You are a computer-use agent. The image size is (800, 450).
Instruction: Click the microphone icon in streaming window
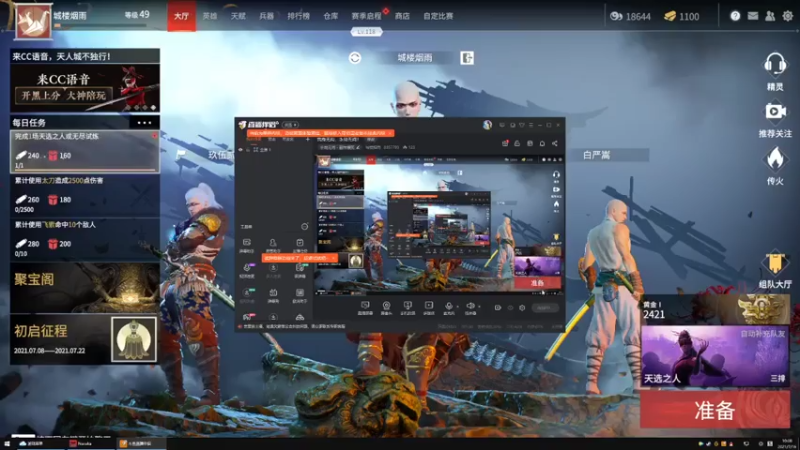pos(448,306)
